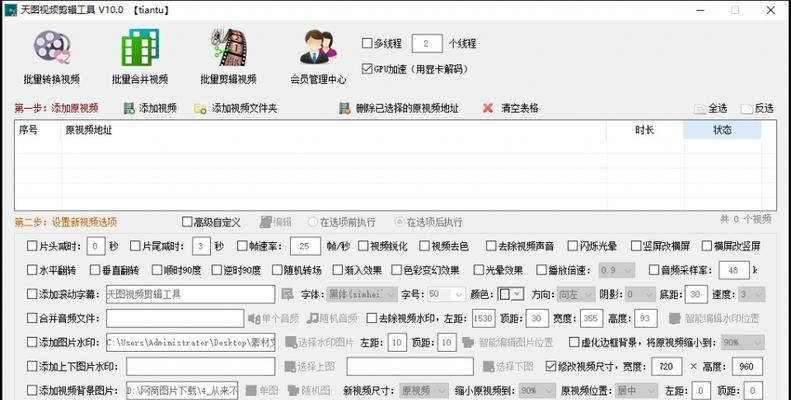Open 原视频位置 居中 dropdown
791x400 pixels.
(x=637, y=391)
